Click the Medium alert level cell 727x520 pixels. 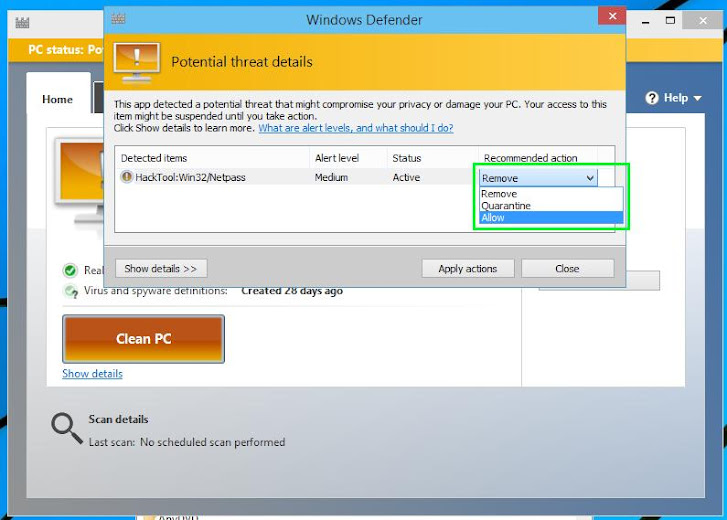331,178
